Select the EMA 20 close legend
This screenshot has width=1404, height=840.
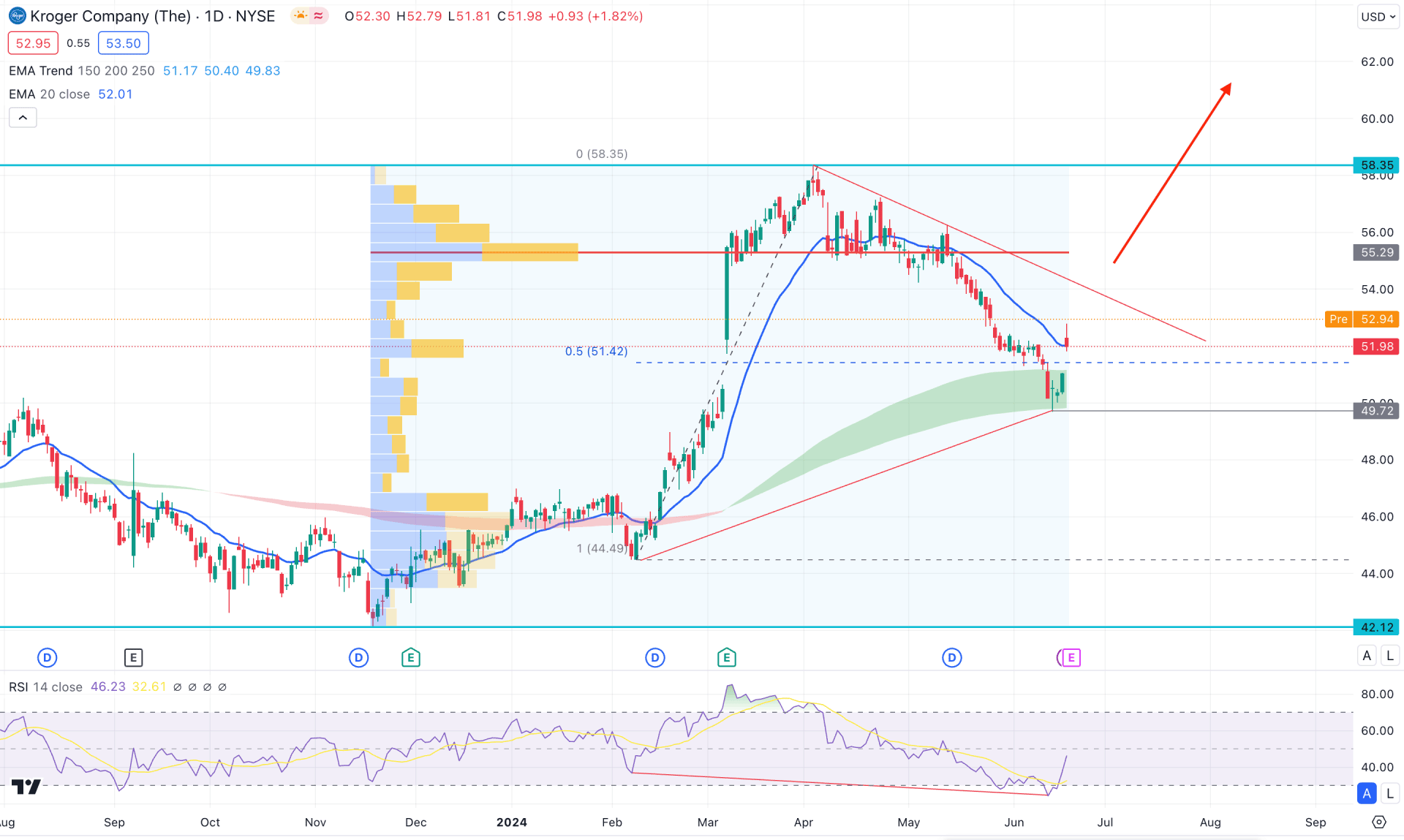49,94
